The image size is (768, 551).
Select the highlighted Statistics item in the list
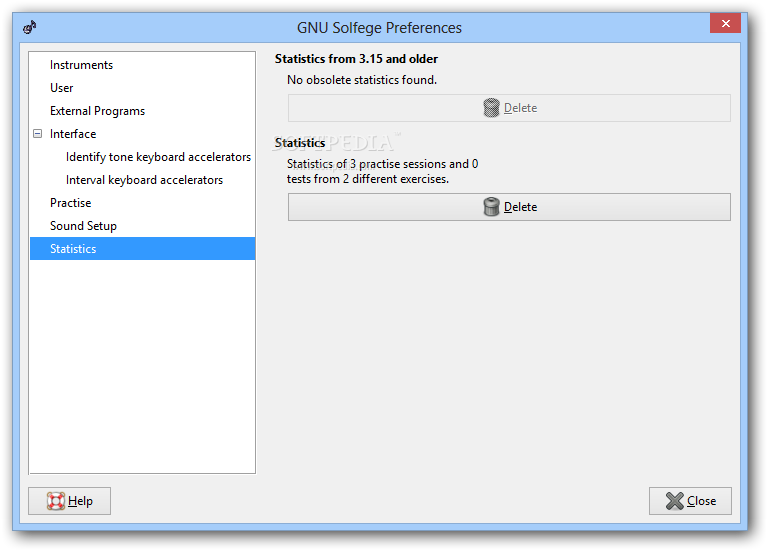(x=143, y=249)
